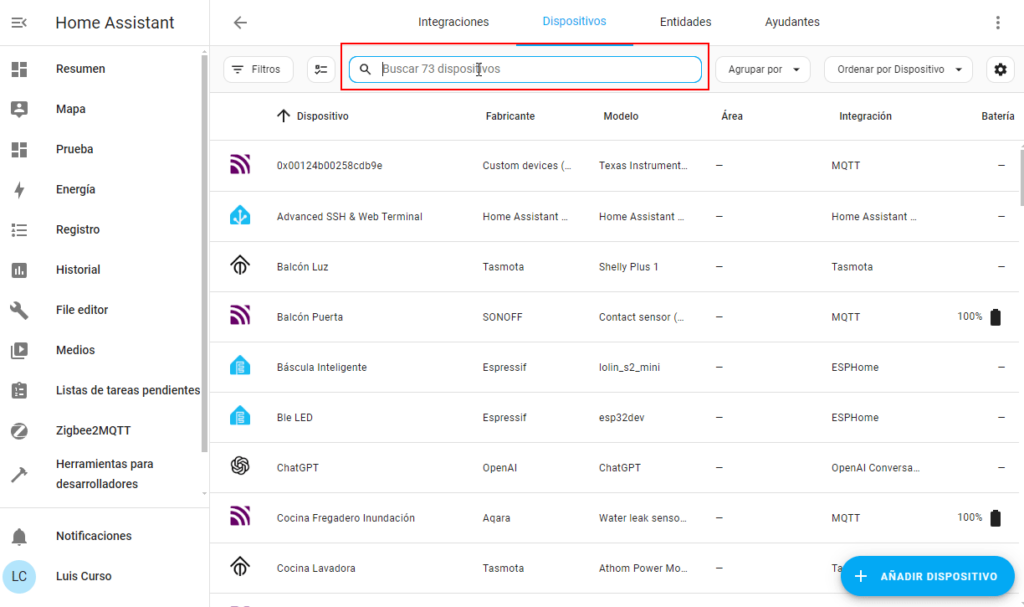Toggle selection mode checklist button
The width and height of the screenshot is (1024, 607).
pos(321,69)
